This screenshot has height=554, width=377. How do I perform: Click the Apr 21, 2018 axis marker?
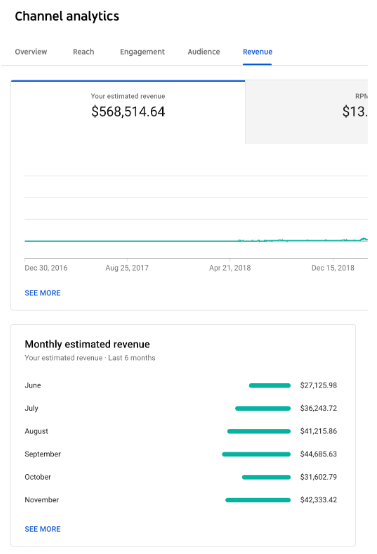coord(230,268)
